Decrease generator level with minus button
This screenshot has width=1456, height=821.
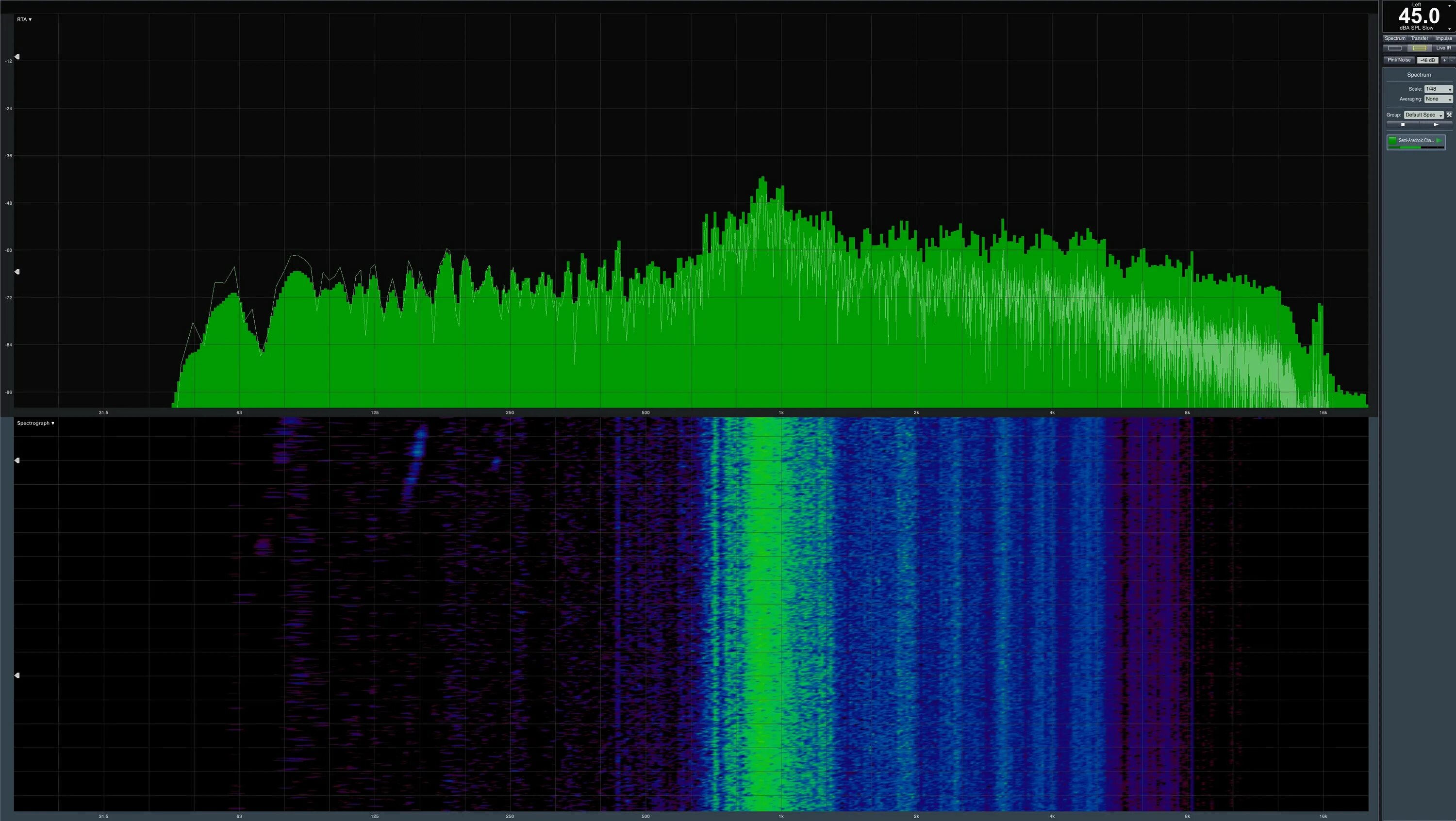point(1451,60)
